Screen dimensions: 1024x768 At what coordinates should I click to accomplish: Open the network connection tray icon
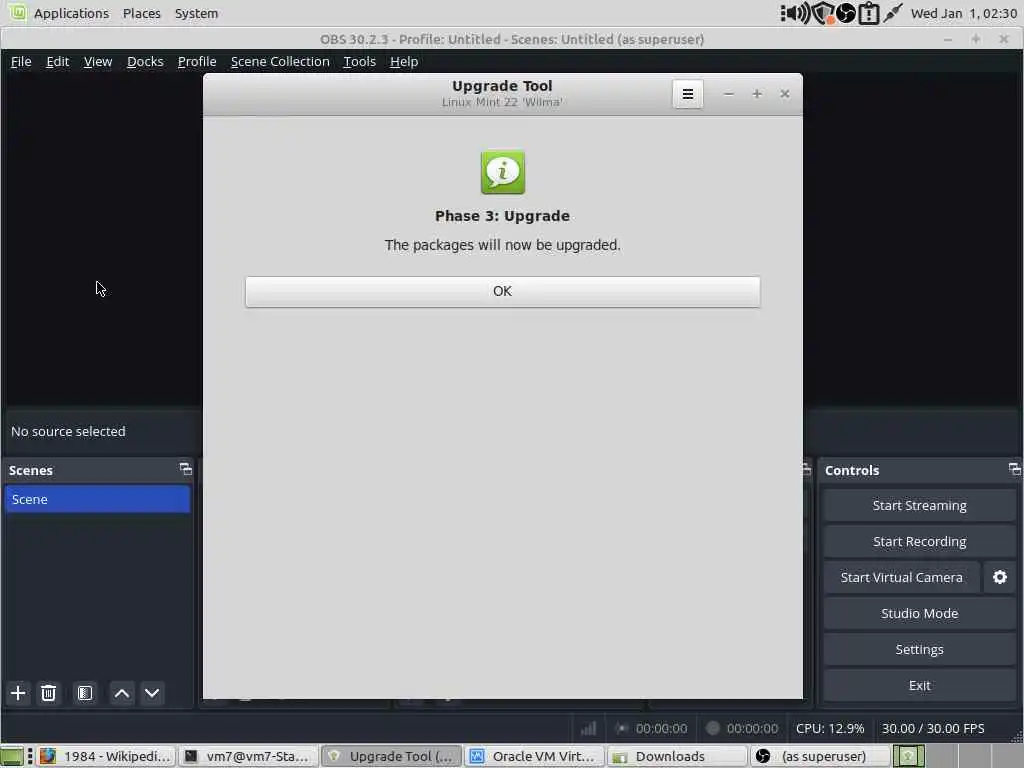(893, 13)
